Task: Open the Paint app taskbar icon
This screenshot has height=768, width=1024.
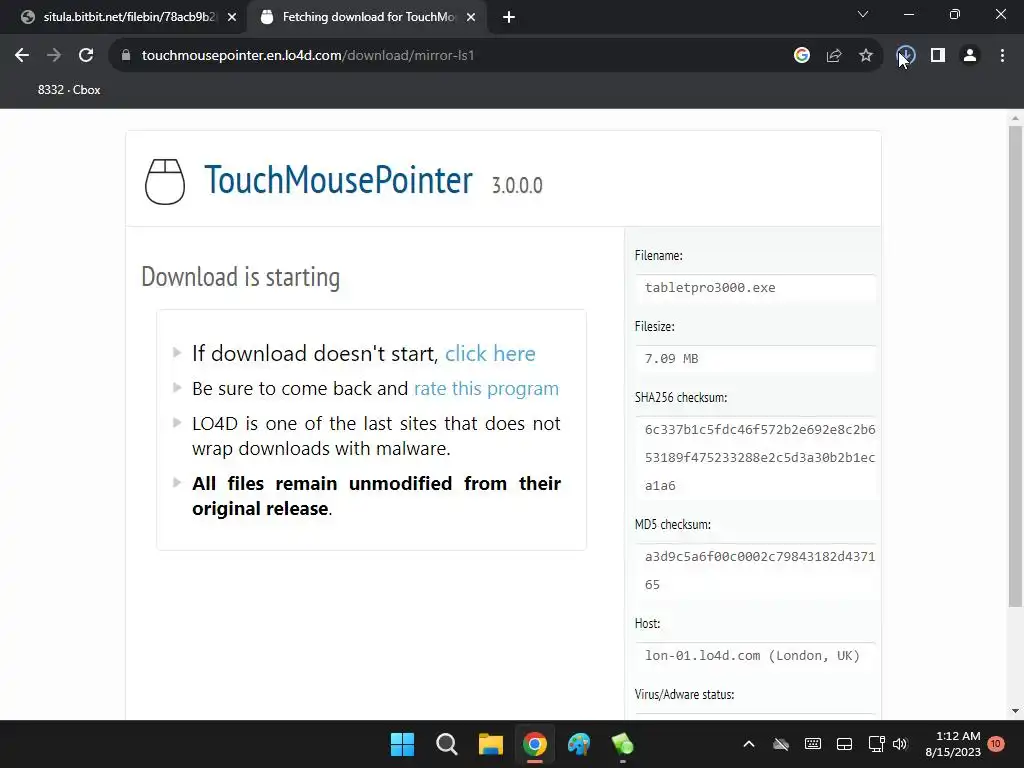Action: click(x=579, y=744)
